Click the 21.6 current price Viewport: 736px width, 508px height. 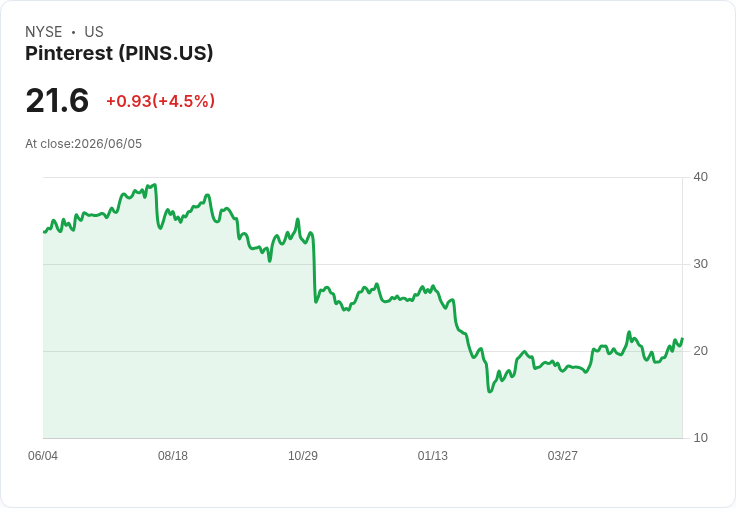tap(57, 100)
